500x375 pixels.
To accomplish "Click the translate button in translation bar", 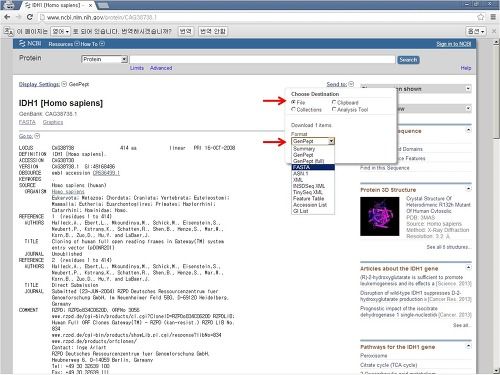I will [185, 31].
